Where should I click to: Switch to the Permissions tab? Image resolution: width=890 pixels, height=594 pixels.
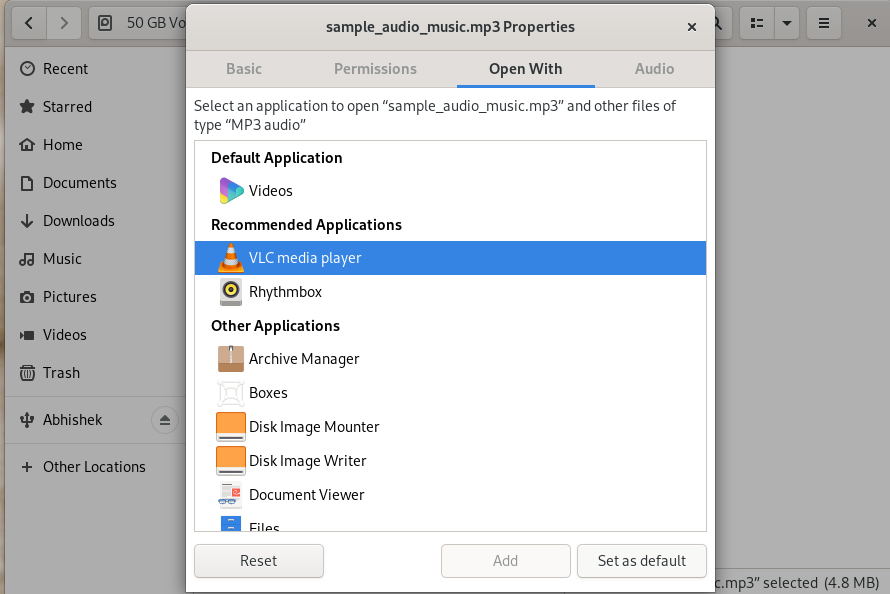(375, 69)
